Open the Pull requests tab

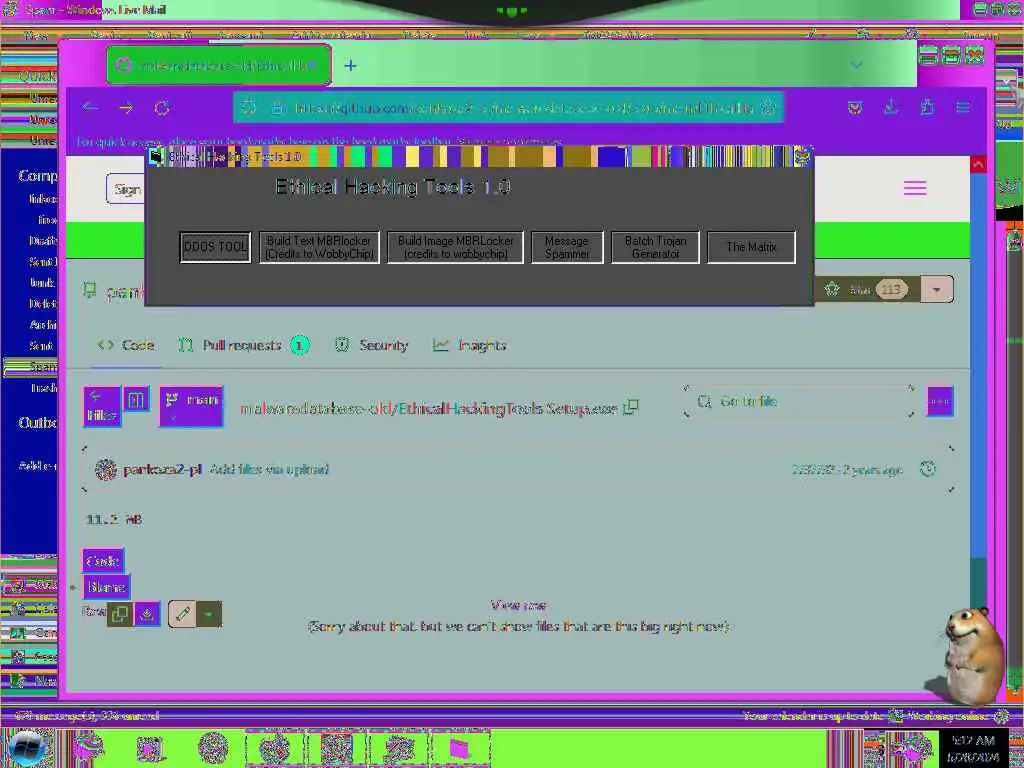244,345
